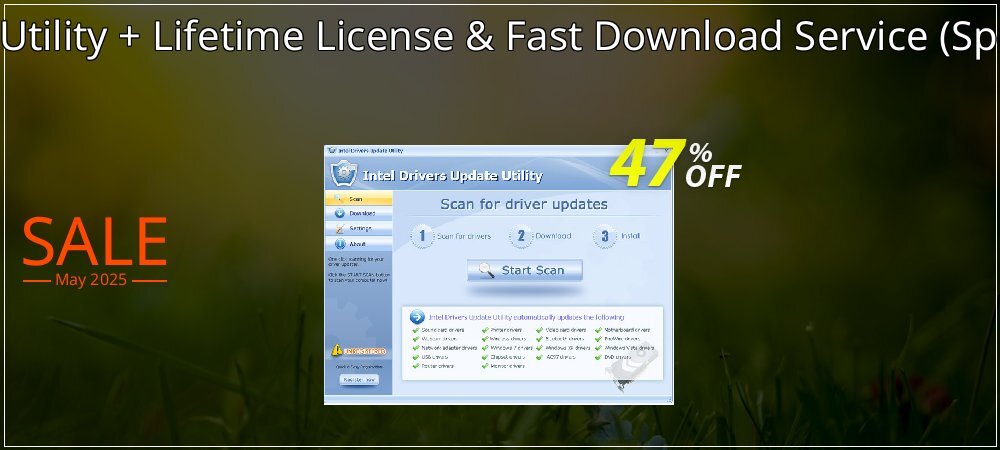Image resolution: width=1000 pixels, height=450 pixels.
Task: Click the step 3 circle for Install
Action: (605, 236)
